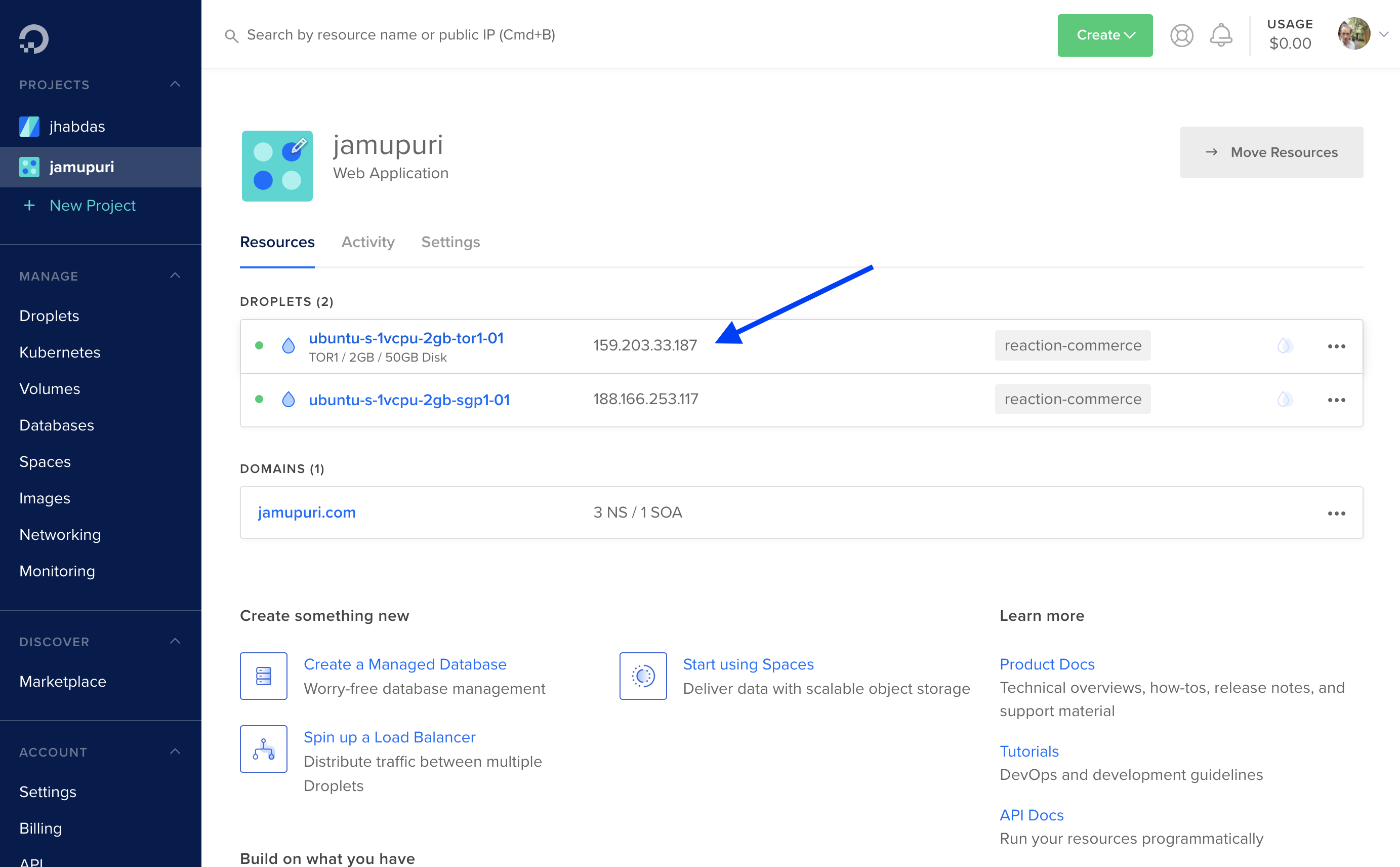1400x867 pixels.
Task: Switch to the project Settings tab
Action: point(450,243)
